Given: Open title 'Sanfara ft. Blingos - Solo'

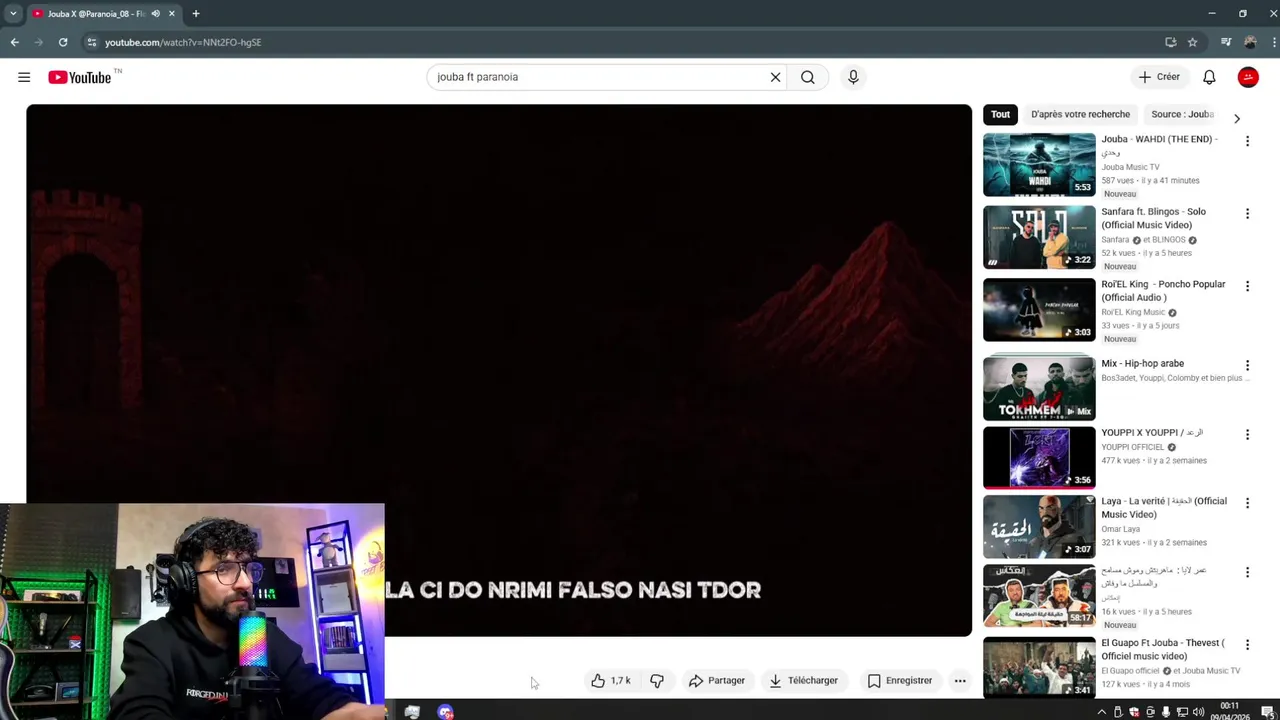Looking at the screenshot, I should [1153, 218].
